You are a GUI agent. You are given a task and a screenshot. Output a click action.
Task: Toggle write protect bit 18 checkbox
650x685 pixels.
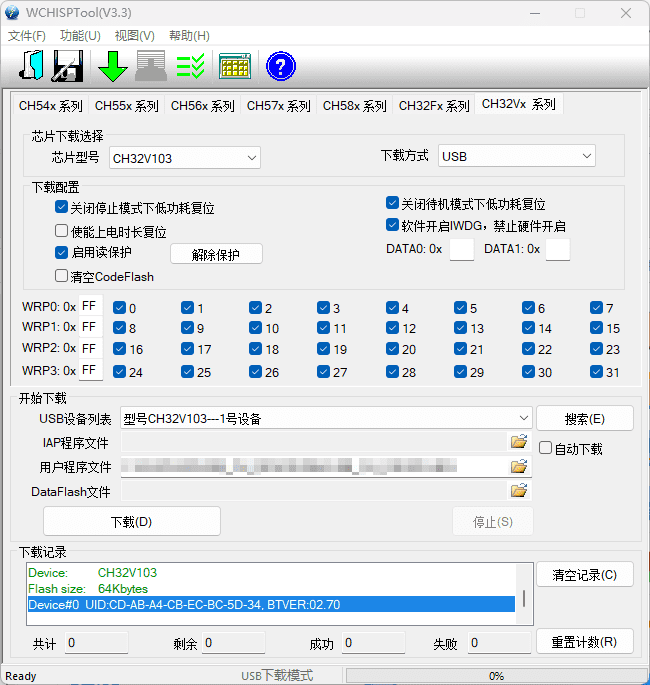[255, 348]
